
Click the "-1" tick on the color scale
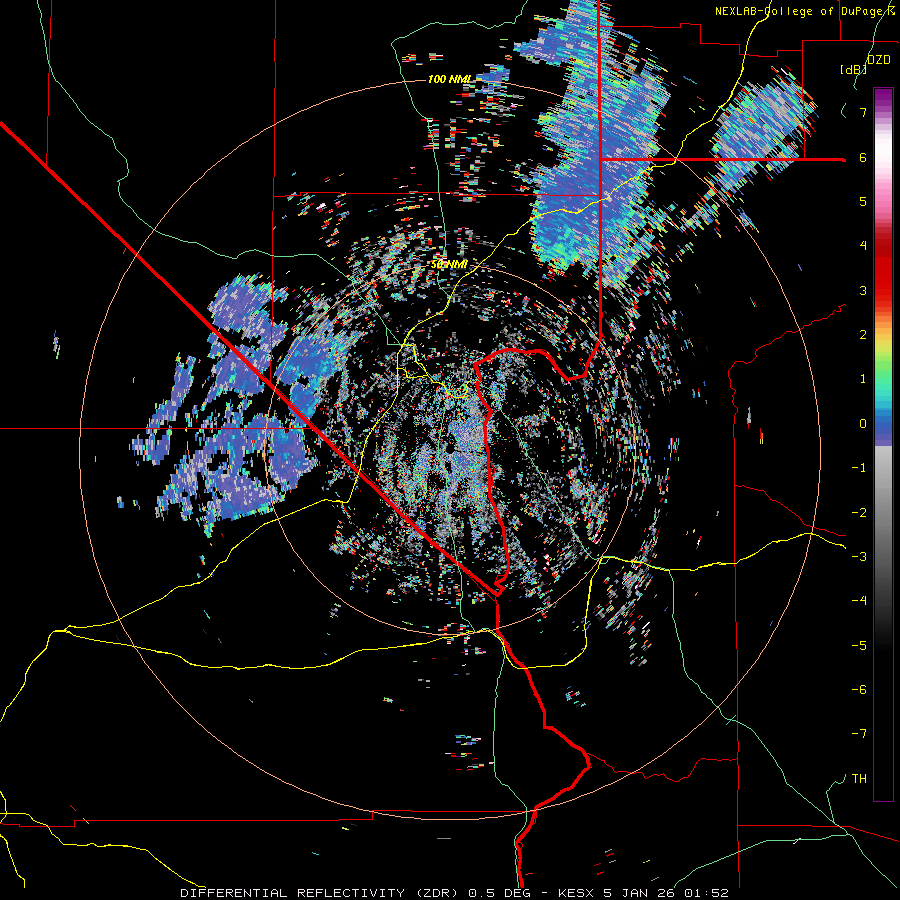(859, 468)
